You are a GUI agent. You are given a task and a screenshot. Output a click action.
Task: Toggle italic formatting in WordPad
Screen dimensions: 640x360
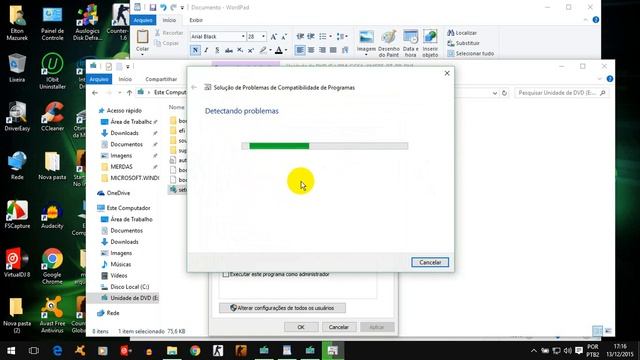click(207, 50)
